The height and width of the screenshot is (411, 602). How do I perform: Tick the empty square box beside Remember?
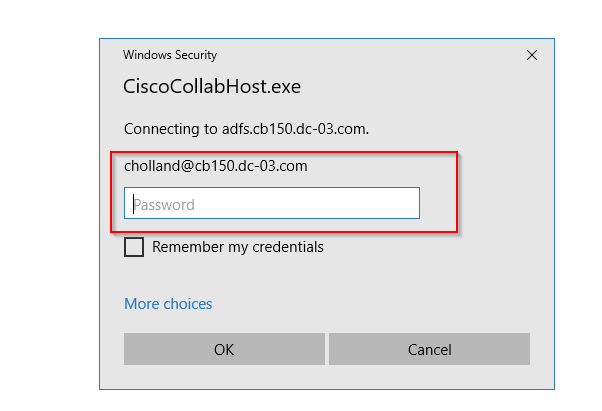pos(134,247)
